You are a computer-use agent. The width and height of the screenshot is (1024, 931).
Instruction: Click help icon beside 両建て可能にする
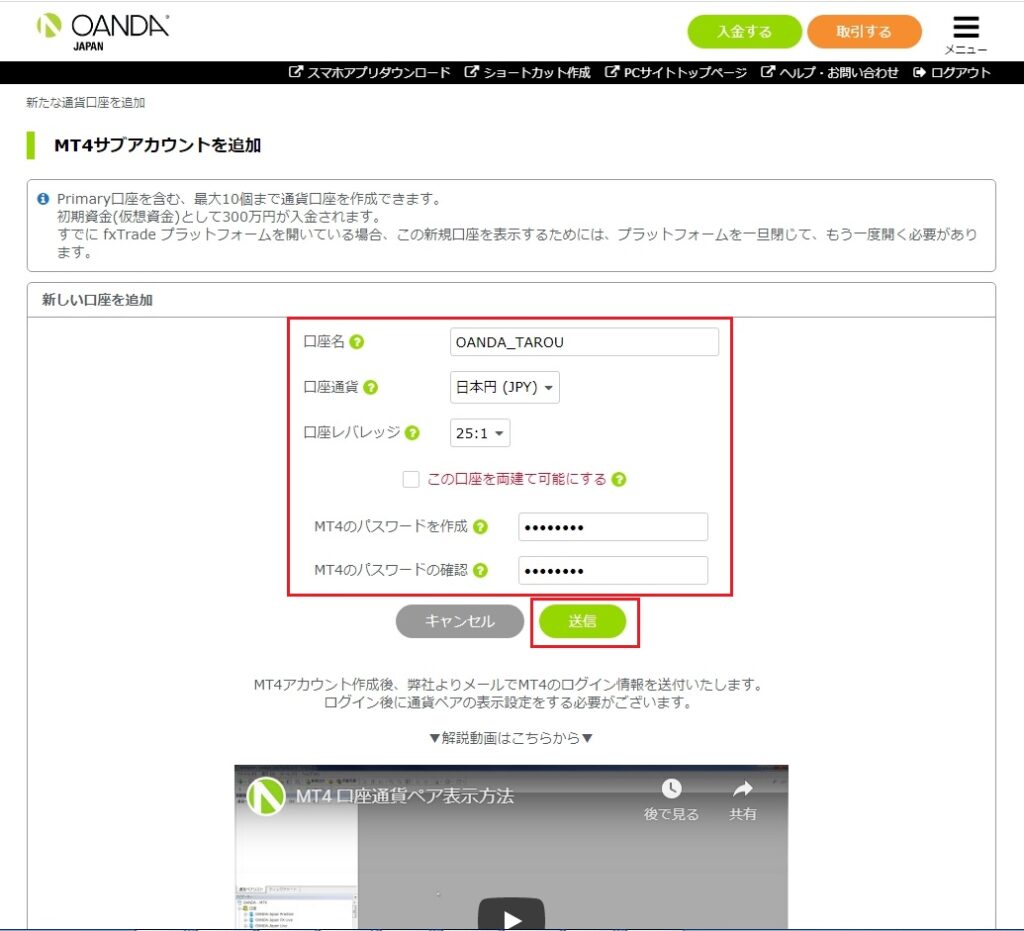pos(618,479)
